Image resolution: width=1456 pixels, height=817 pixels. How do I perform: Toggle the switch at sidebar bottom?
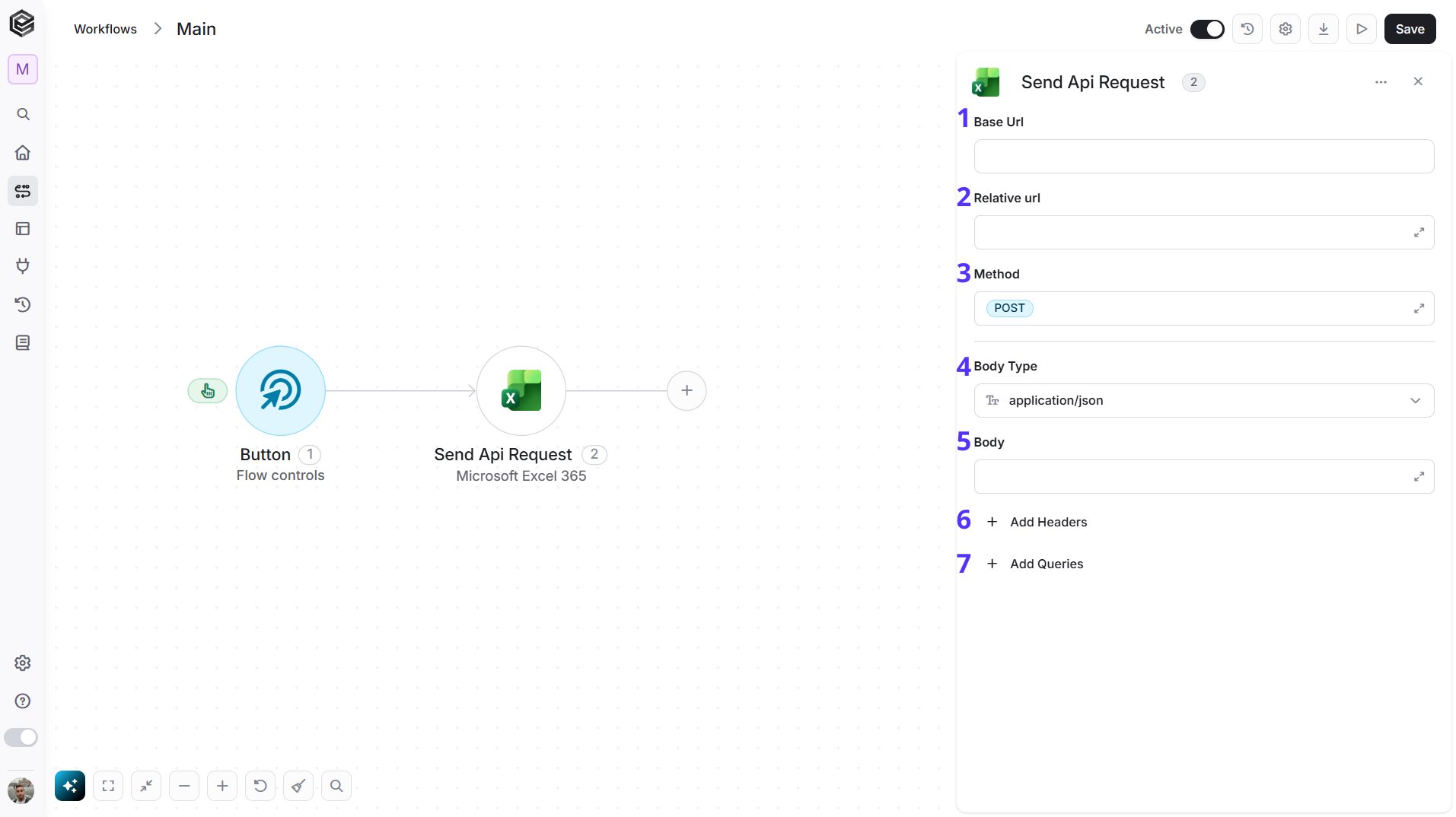[x=21, y=737]
